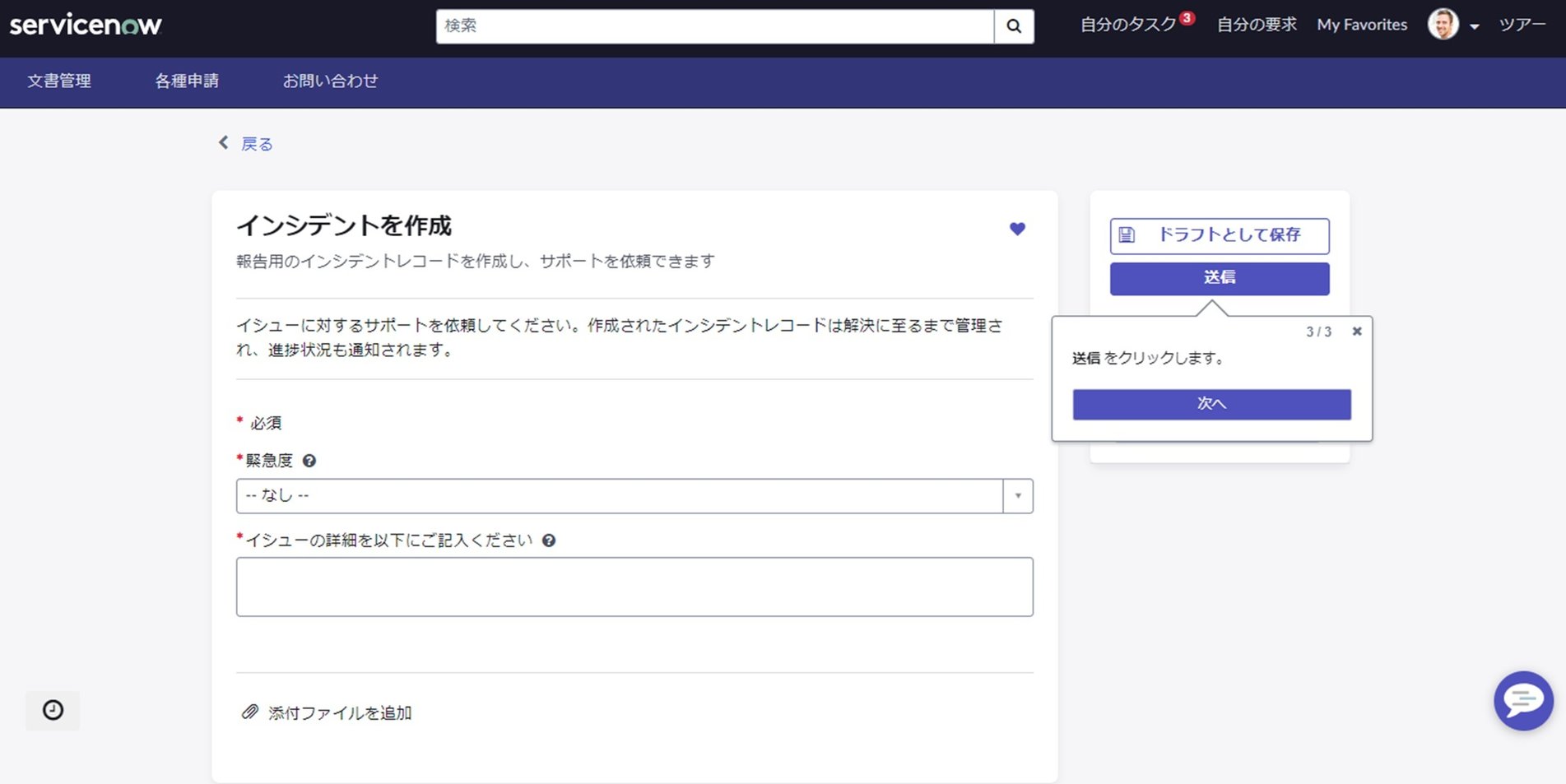Click the 送信 submit button
Viewport: 1566px width, 784px height.
(1219, 278)
